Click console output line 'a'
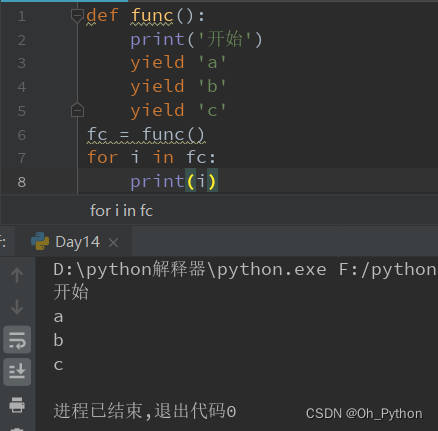Image resolution: width=438 pixels, height=431 pixels. click(x=58, y=317)
